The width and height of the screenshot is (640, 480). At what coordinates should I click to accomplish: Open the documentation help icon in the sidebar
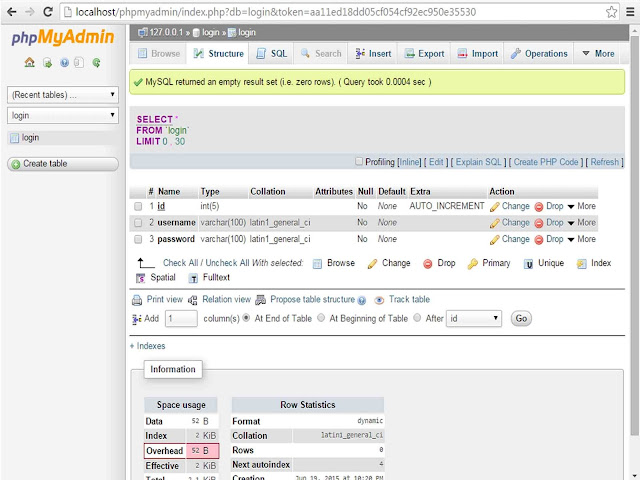click(x=64, y=62)
